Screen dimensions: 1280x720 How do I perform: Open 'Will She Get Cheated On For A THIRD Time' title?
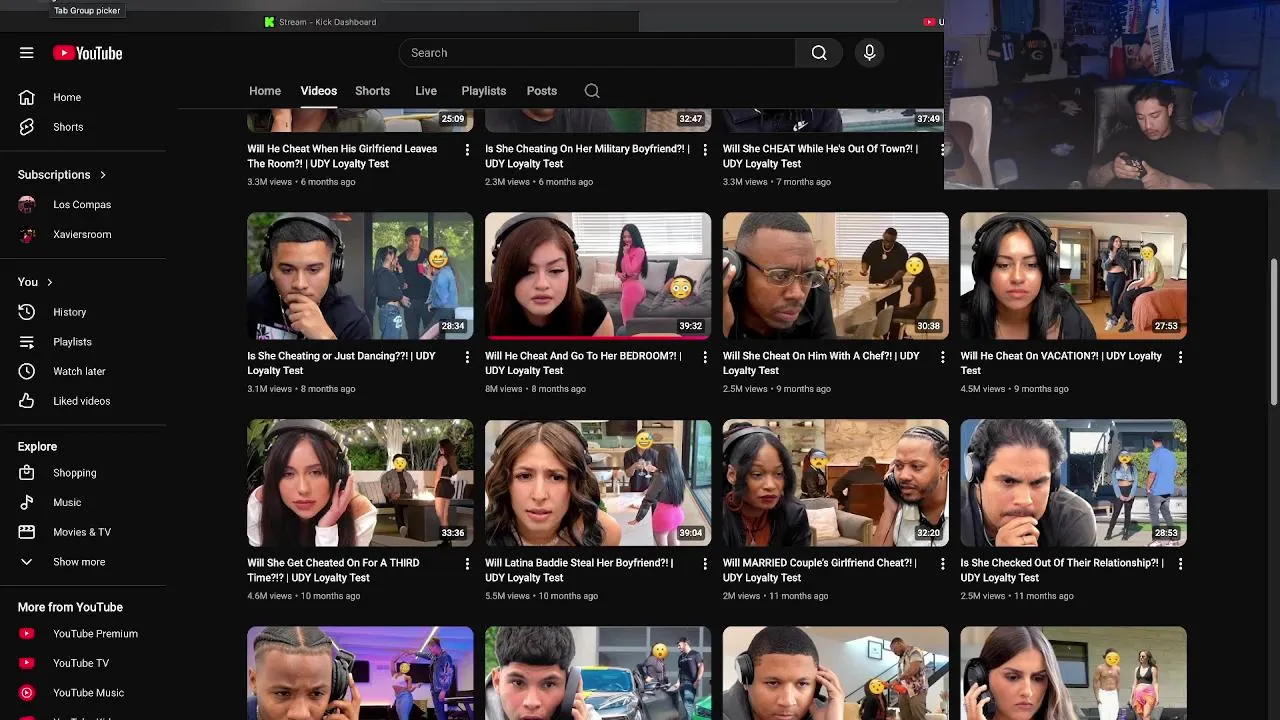tap(333, 570)
